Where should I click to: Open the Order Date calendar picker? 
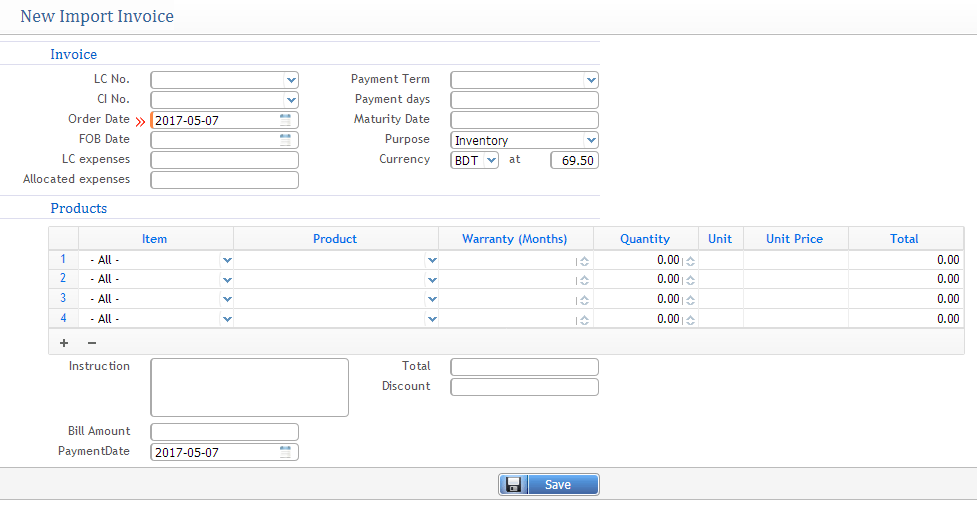tap(285, 120)
